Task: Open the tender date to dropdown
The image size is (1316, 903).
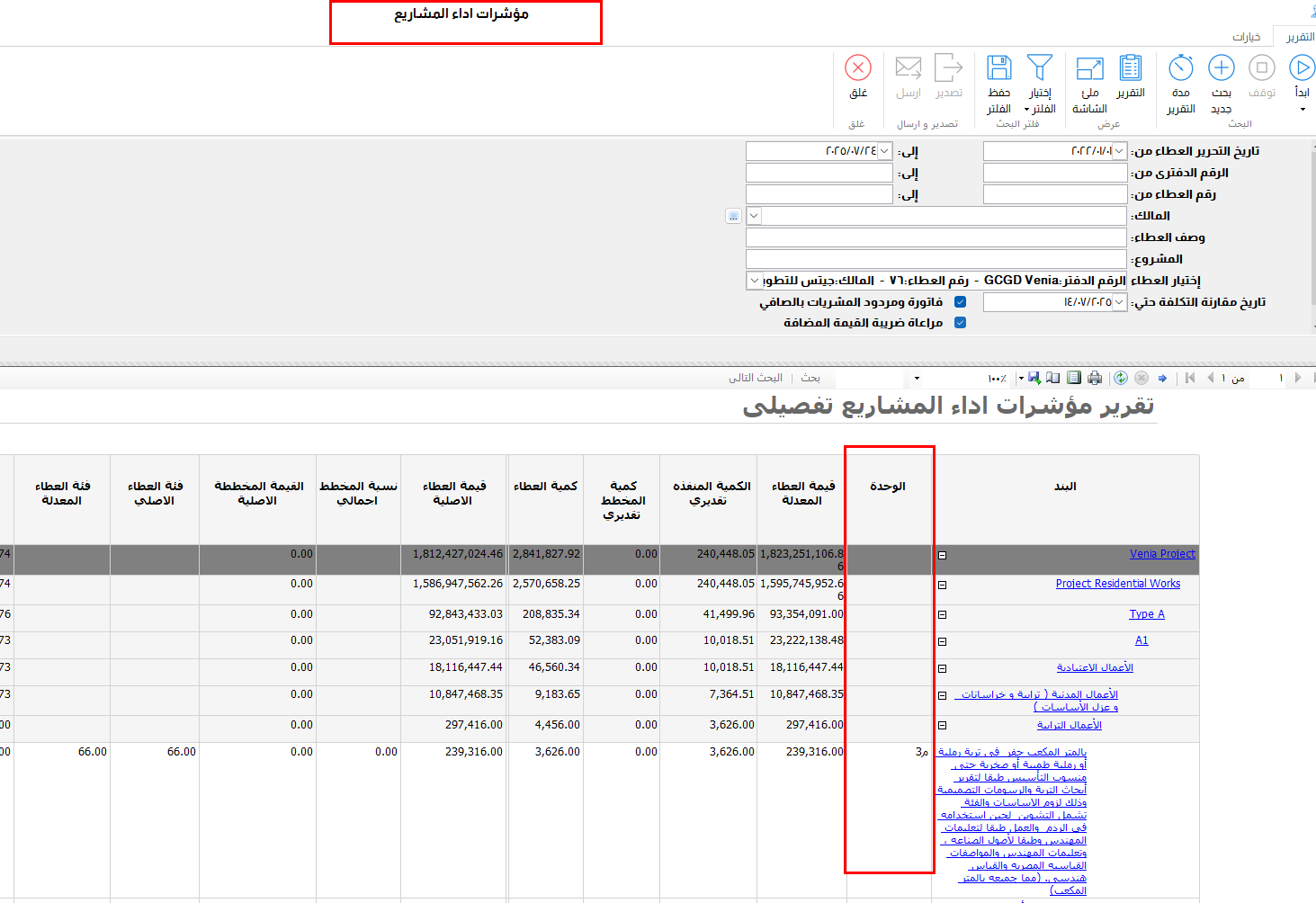Action: click(x=885, y=151)
